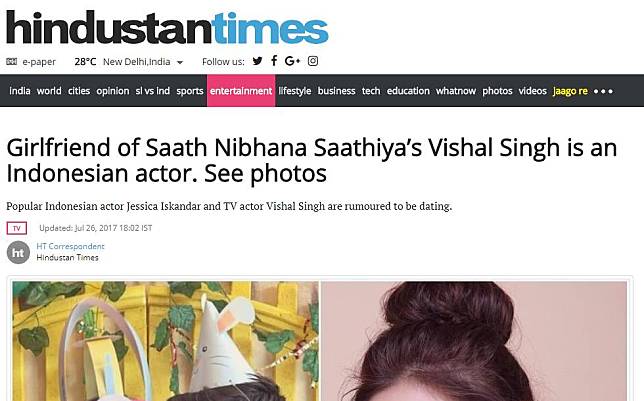Open the birthday party hat photo

click(166, 341)
